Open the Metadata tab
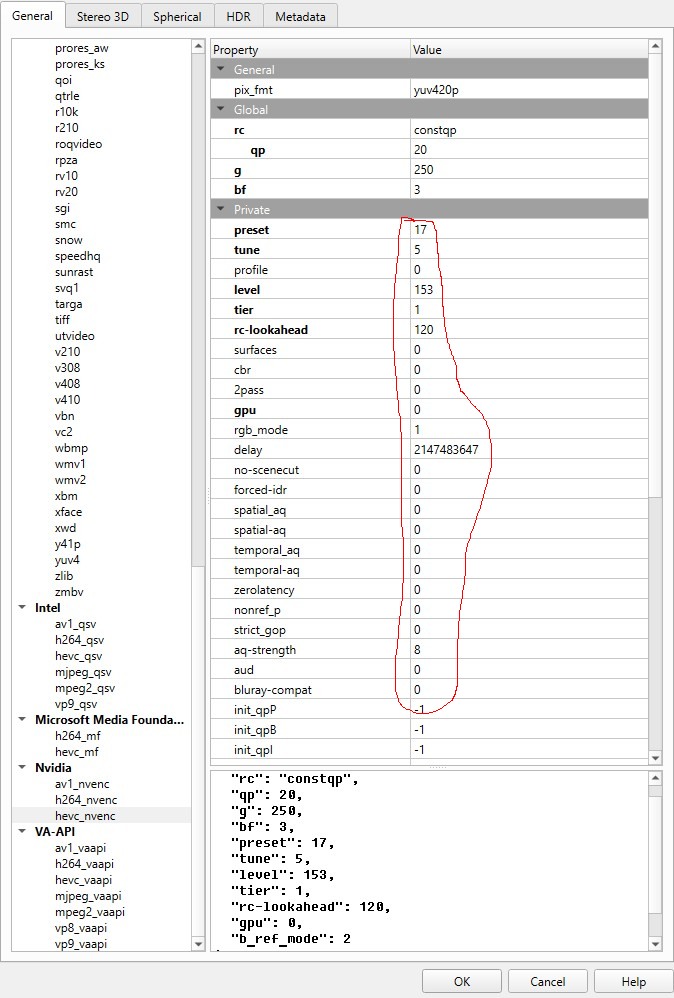Screen dimensions: 674x998 pyautogui.click(x=300, y=16)
